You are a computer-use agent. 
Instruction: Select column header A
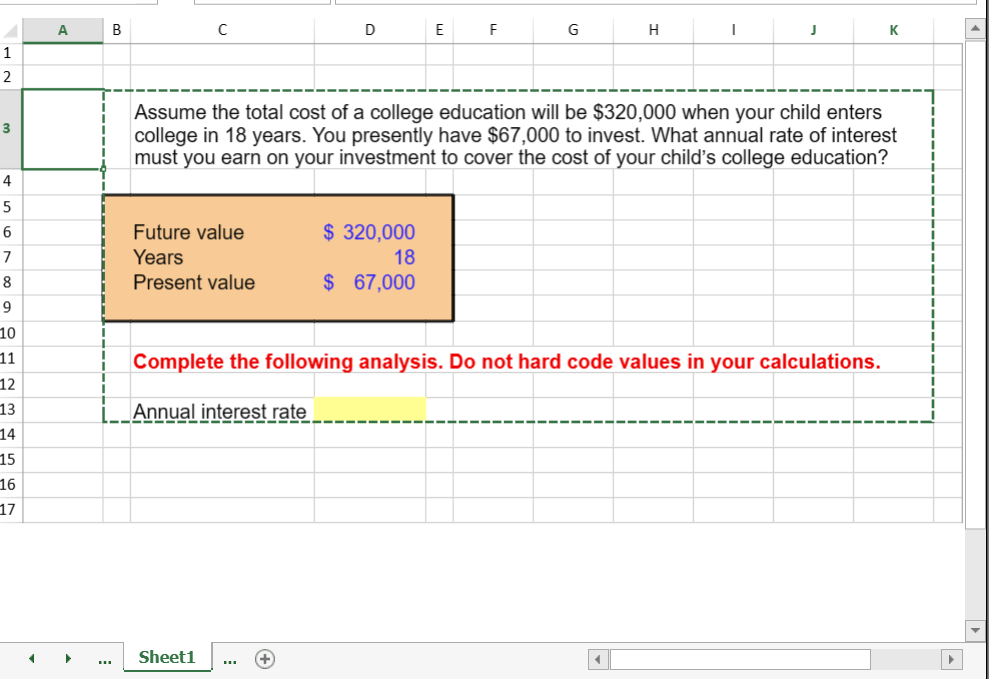62,29
